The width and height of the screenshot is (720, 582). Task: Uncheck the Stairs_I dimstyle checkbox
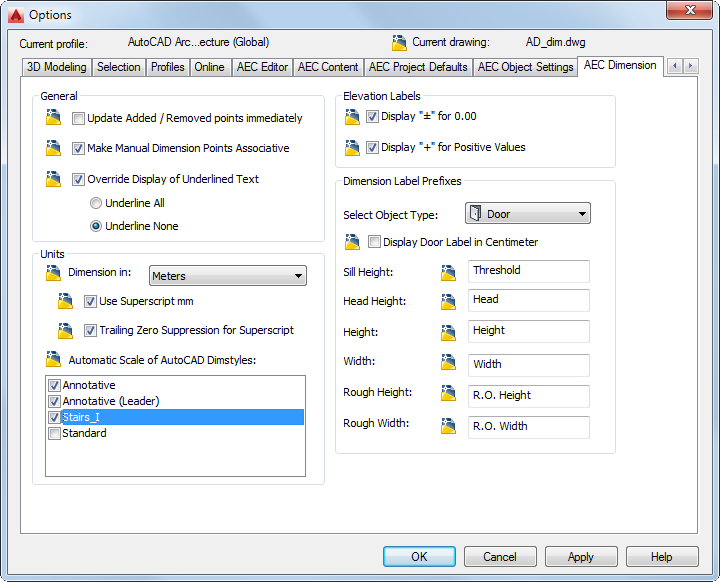coord(54,417)
